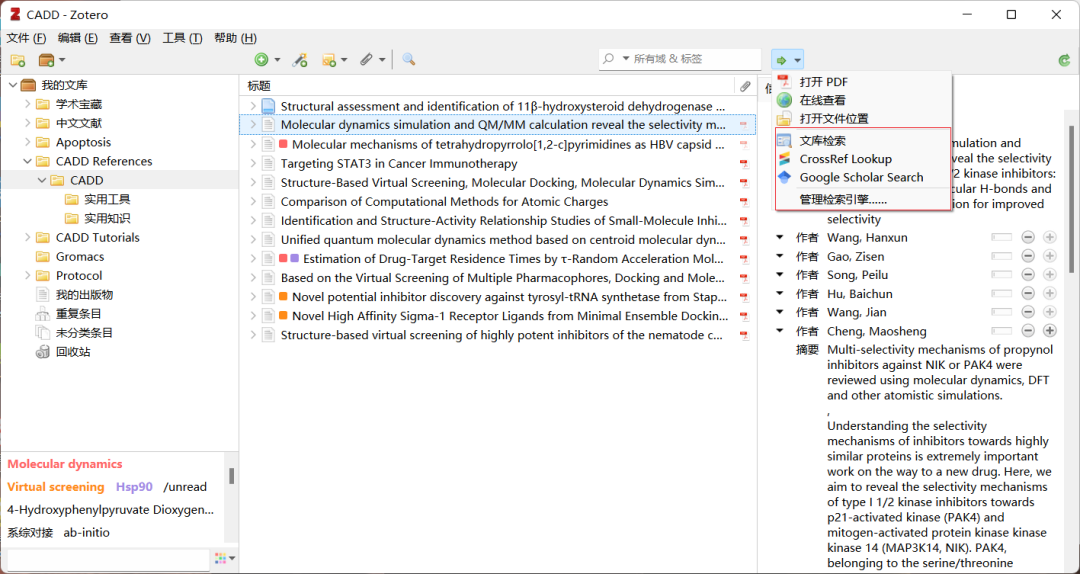The height and width of the screenshot is (574, 1080).
Task: Expand the Protocol collection
Action: click(27, 276)
